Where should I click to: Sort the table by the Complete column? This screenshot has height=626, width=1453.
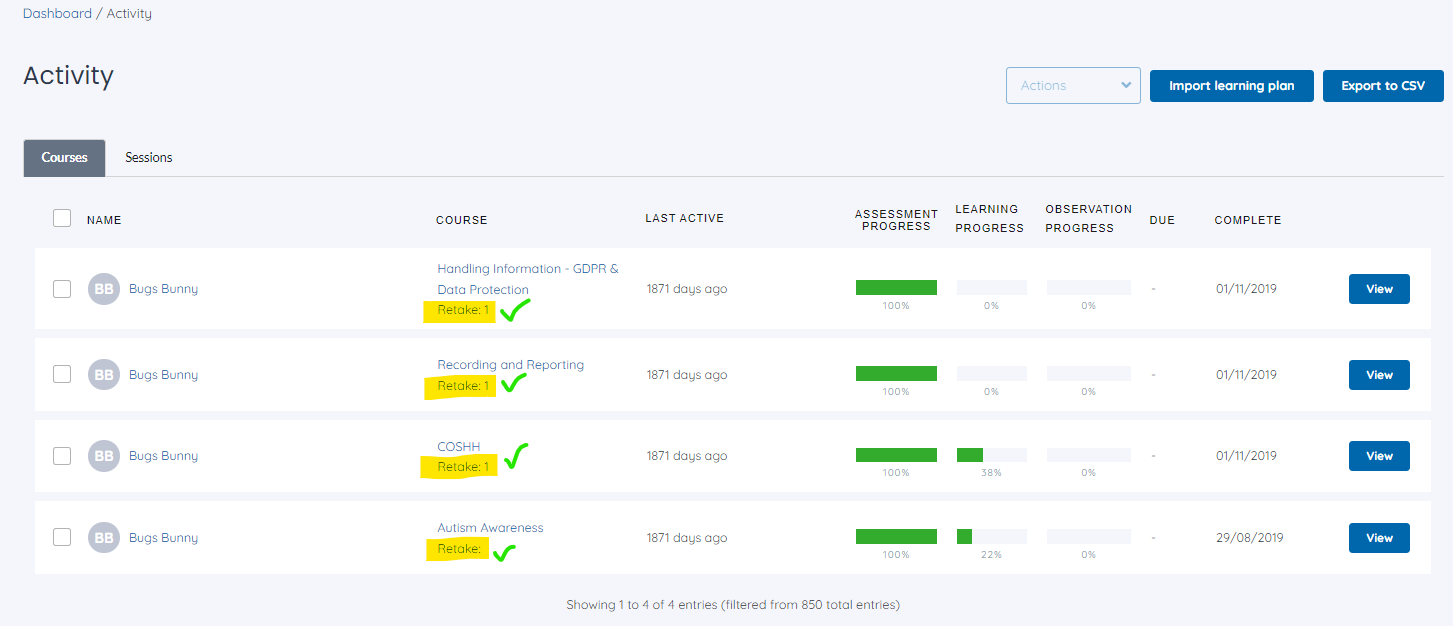pyautogui.click(x=1247, y=220)
